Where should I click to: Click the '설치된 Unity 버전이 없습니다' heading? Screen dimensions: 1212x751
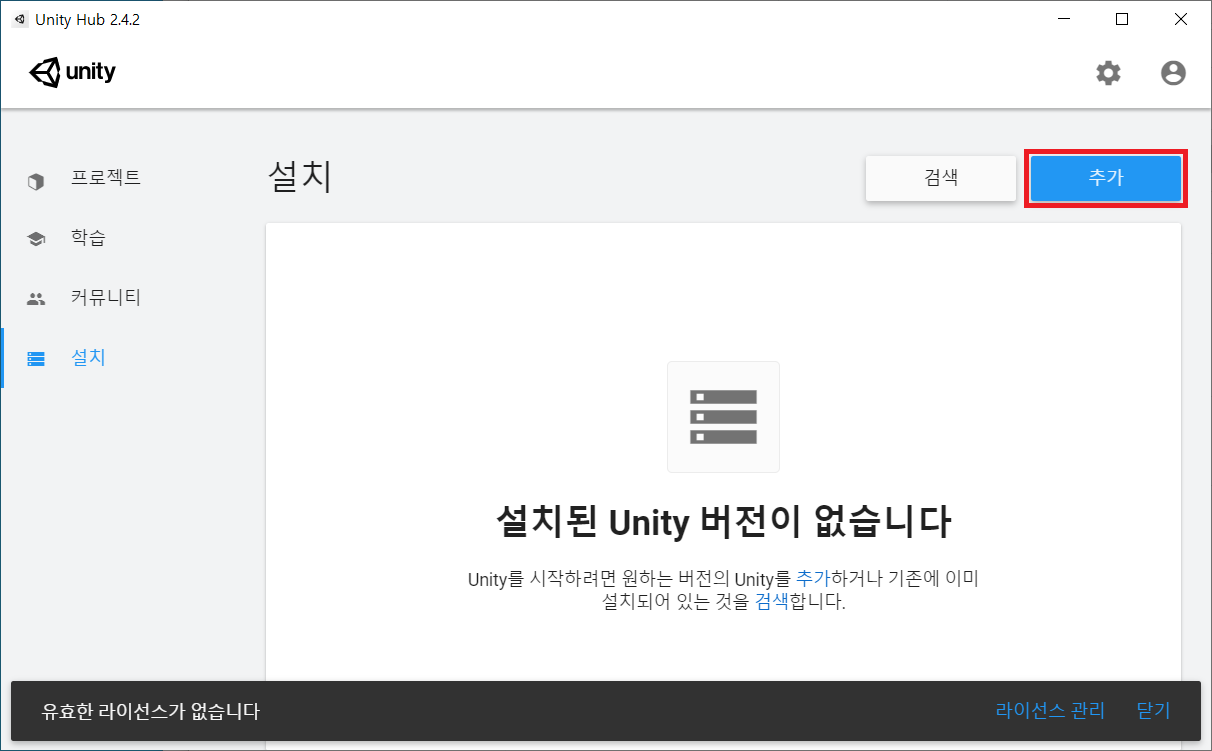pos(723,521)
